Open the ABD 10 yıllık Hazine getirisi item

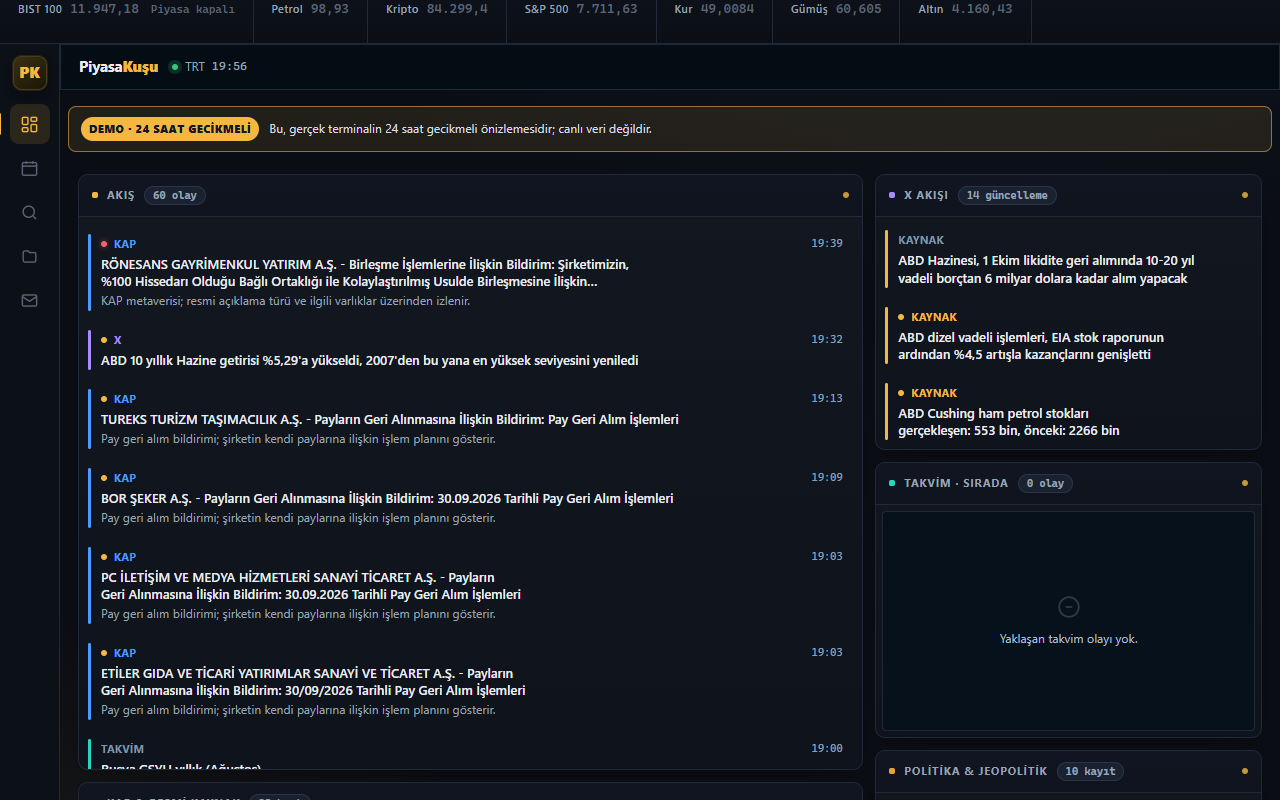point(470,350)
